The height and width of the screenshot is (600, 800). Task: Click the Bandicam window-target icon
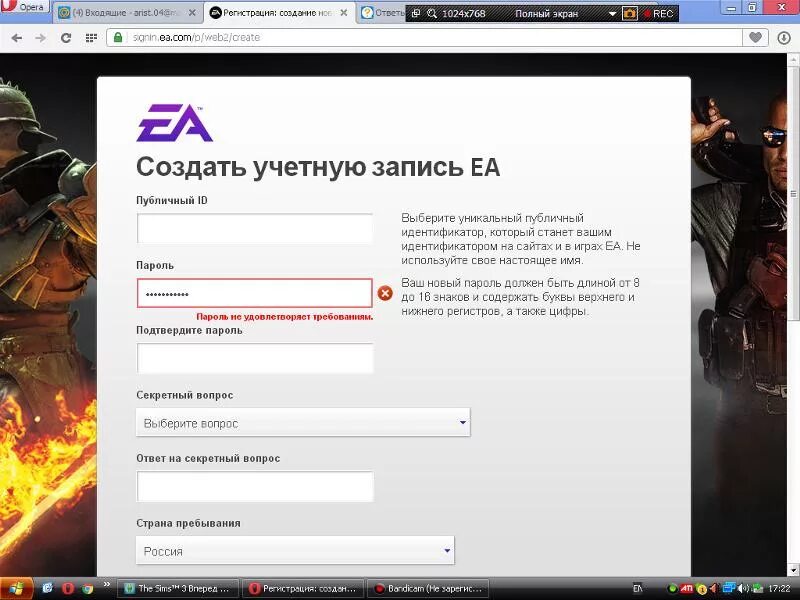[416, 14]
